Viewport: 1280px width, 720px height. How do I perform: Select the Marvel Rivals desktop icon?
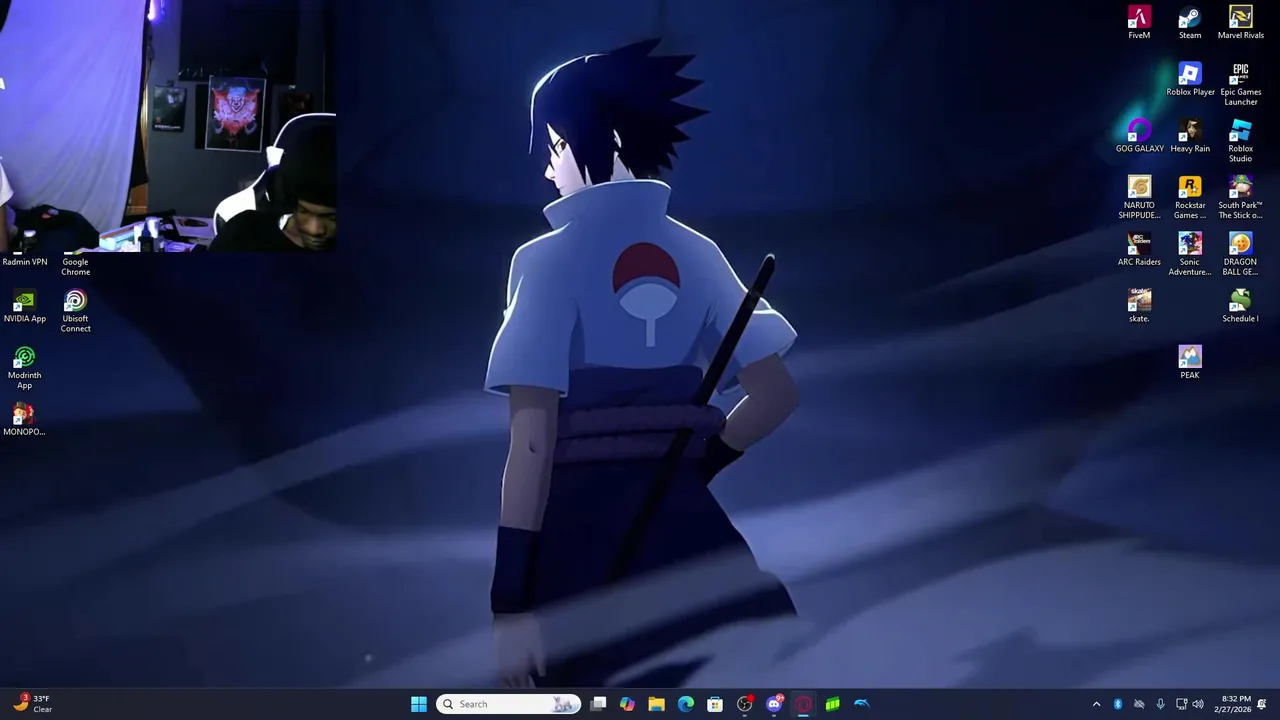[x=1240, y=23]
